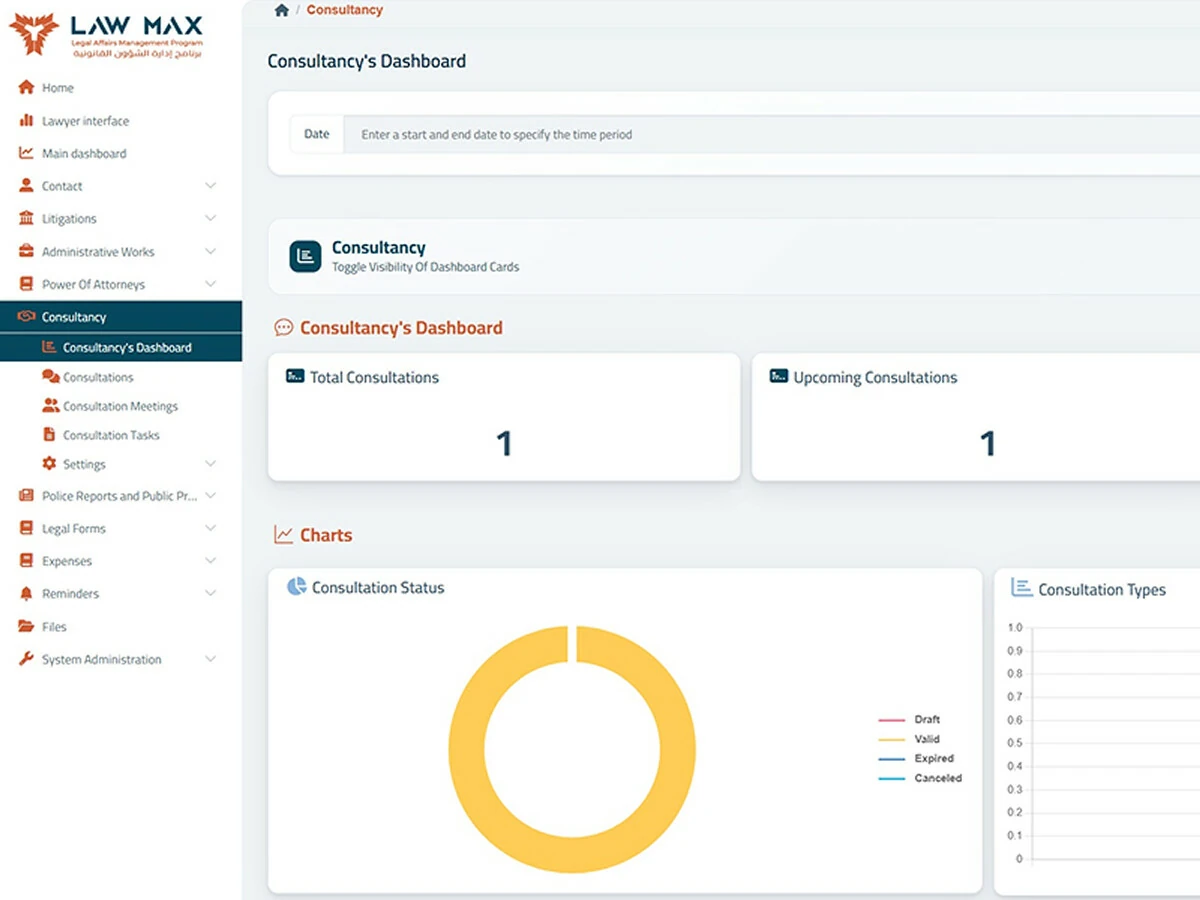Click the Consultation Meetings people icon

point(50,406)
